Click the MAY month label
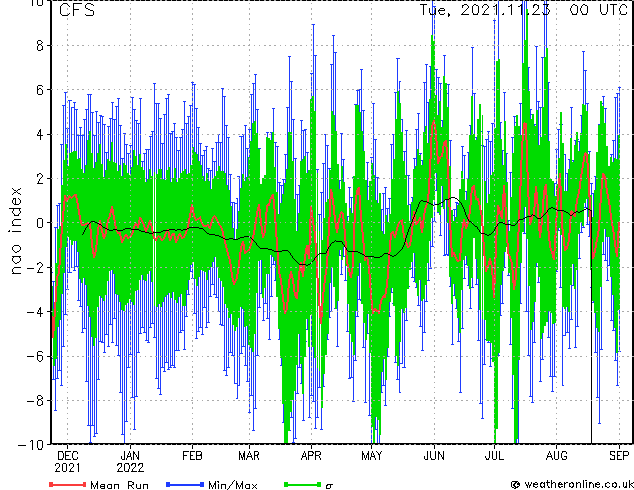Viewport: 634px width, 490px height. (372, 456)
